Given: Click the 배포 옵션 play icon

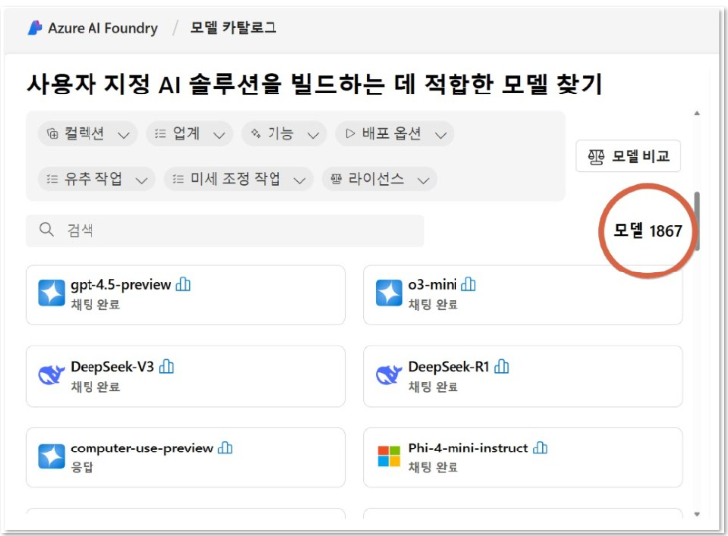Looking at the screenshot, I should pyautogui.click(x=350, y=134).
